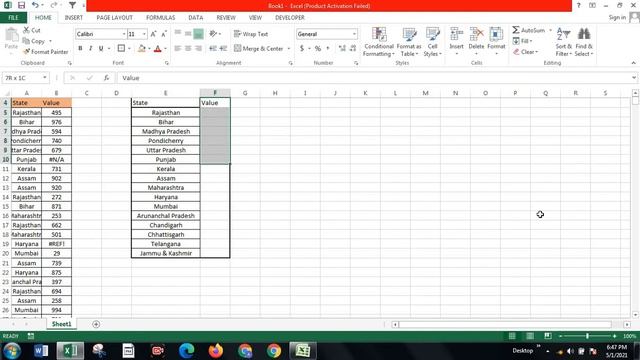Image resolution: width=640 pixels, height=360 pixels.
Task: Click the Paste clipboard icon
Action: coord(11,35)
